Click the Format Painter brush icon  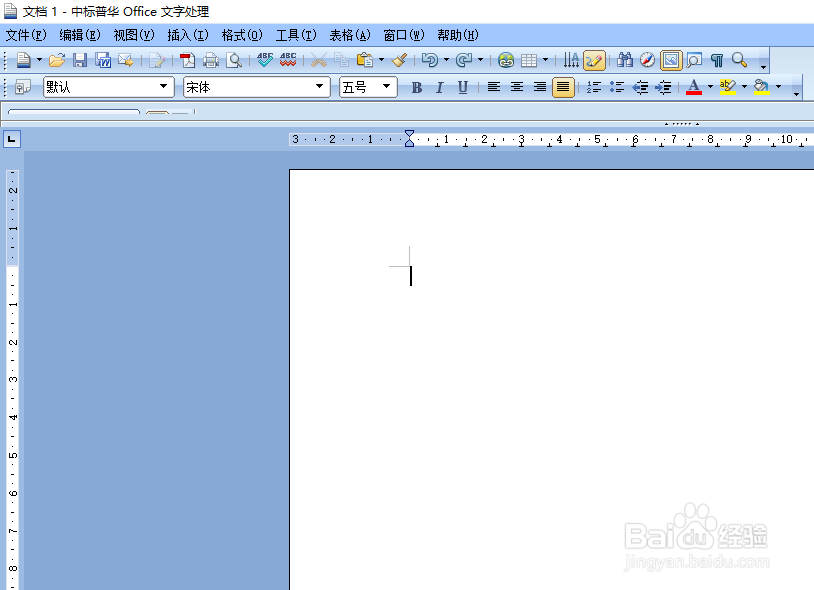coord(397,60)
